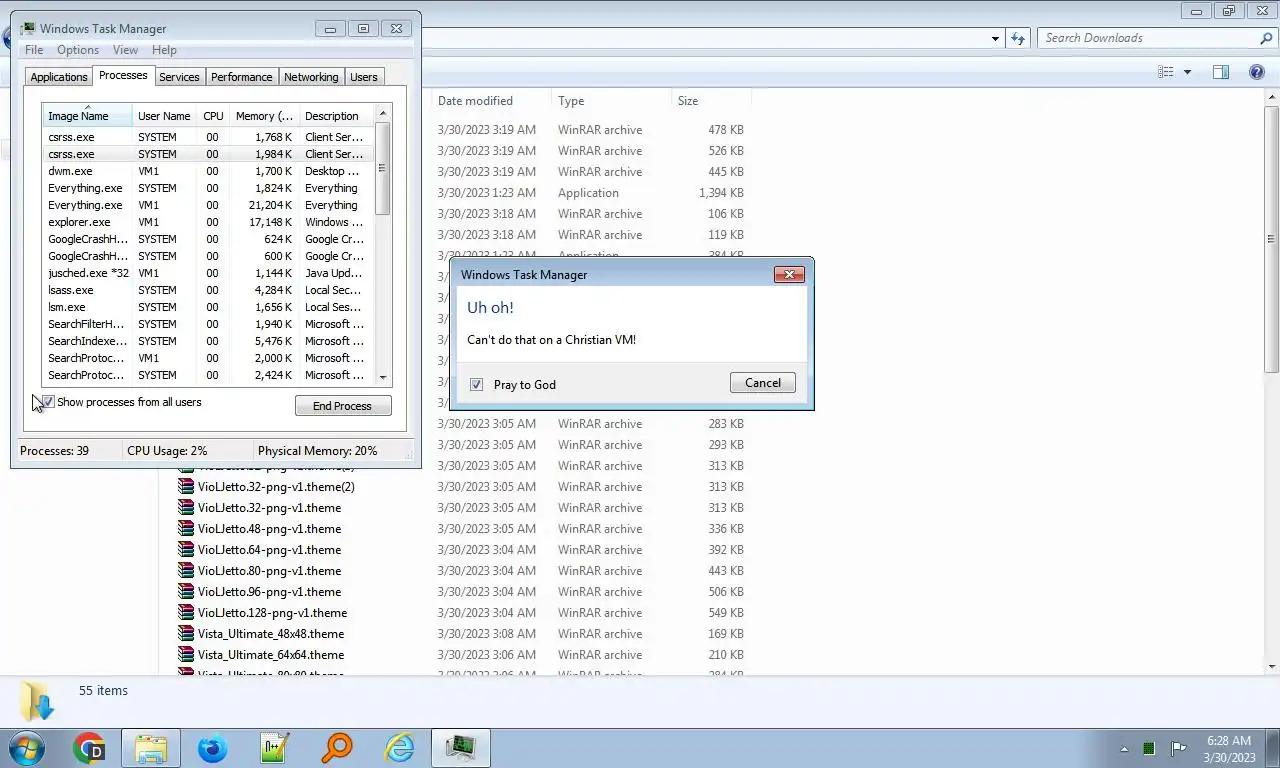The width and height of the screenshot is (1280, 768).
Task: Select the VioLJetto.64-png-v1.theme archive icon
Action: (x=186, y=550)
